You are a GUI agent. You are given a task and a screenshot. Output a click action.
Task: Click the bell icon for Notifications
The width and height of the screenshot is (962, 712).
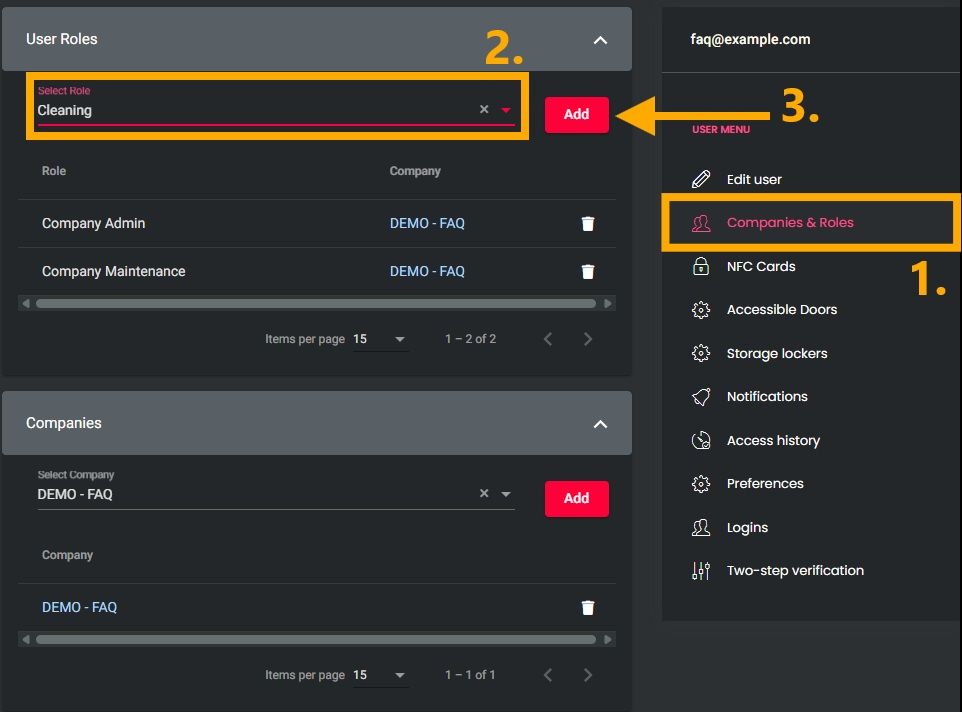point(701,397)
